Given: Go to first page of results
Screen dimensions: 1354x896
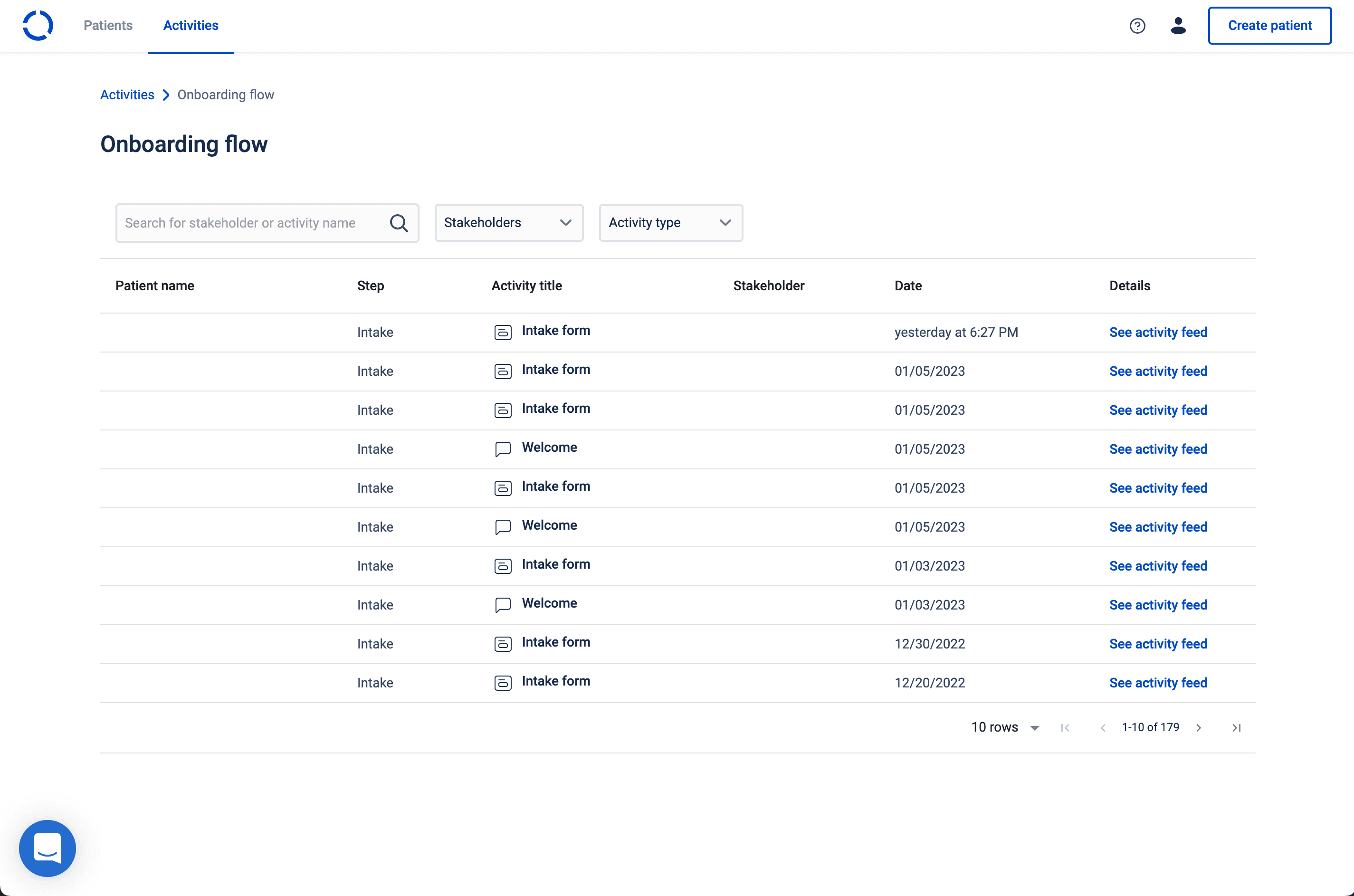Looking at the screenshot, I should pos(1065,727).
